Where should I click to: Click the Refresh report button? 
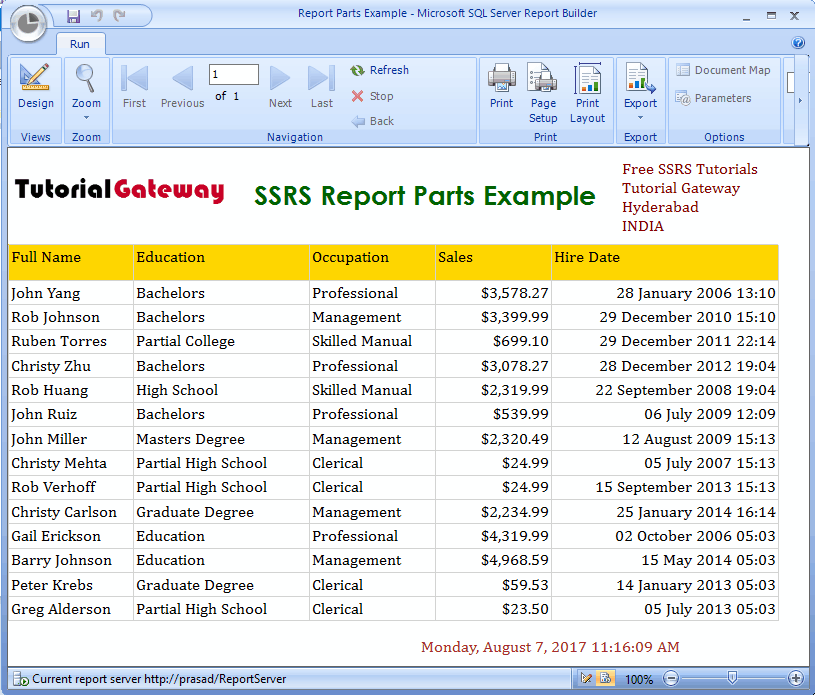[x=379, y=70]
